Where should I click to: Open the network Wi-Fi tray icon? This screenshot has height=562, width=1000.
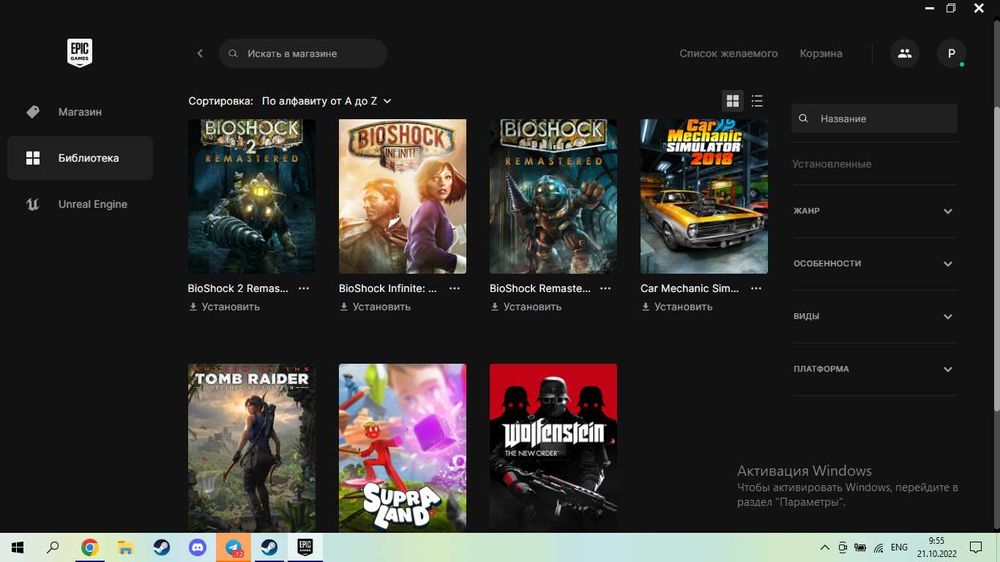click(x=879, y=547)
